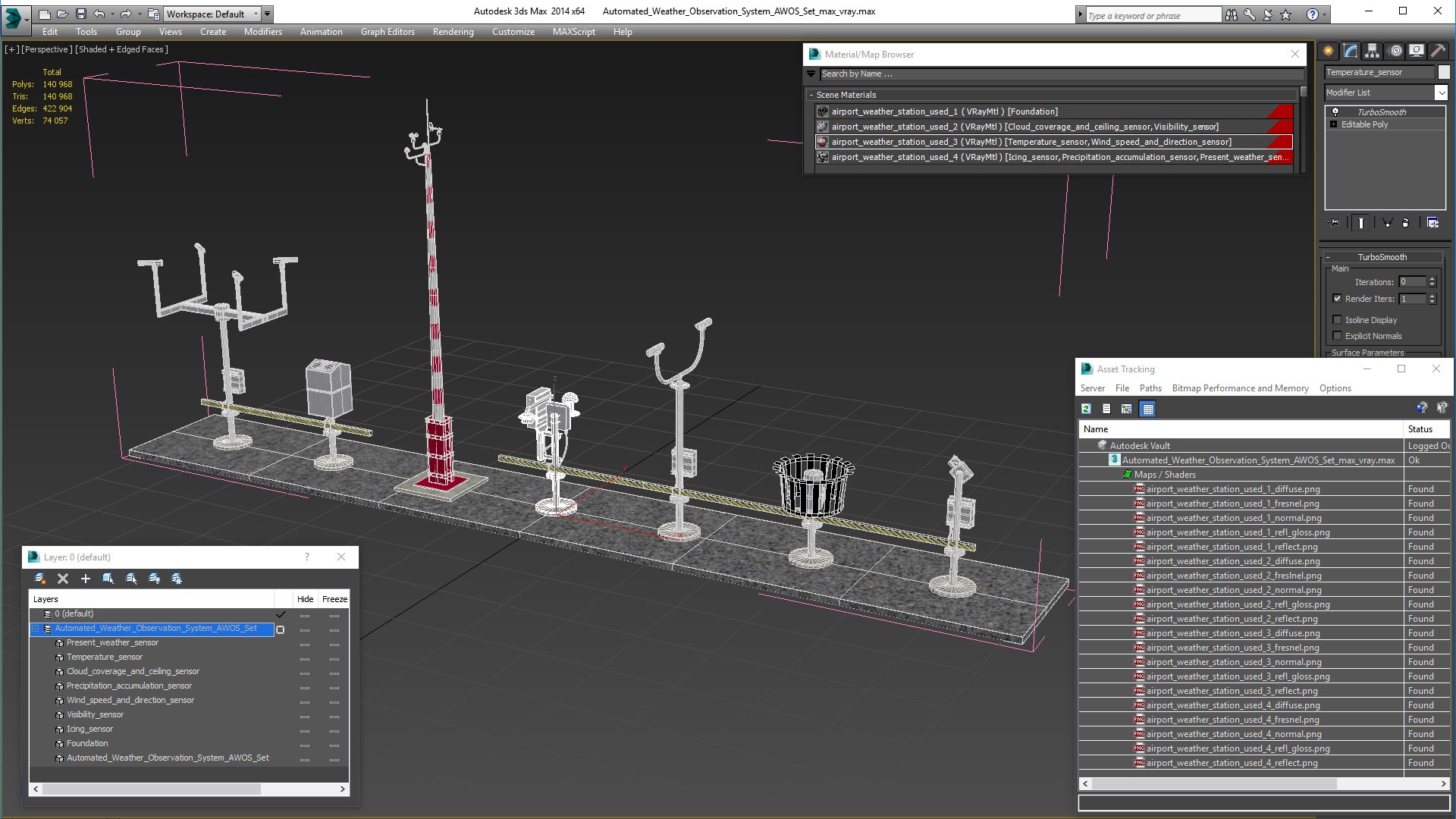1456x819 pixels.
Task: Click the Pin Stack icon
Action: click(1335, 223)
